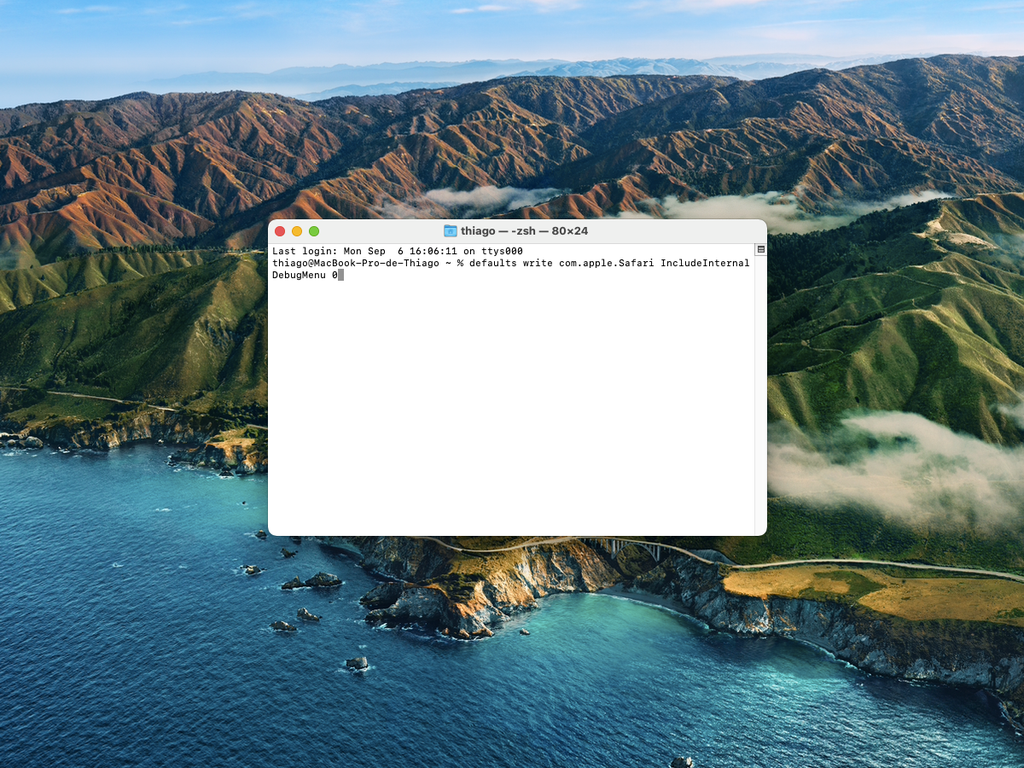1024x768 pixels.
Task: Click the Terminal text cursor block
Action: click(341, 276)
